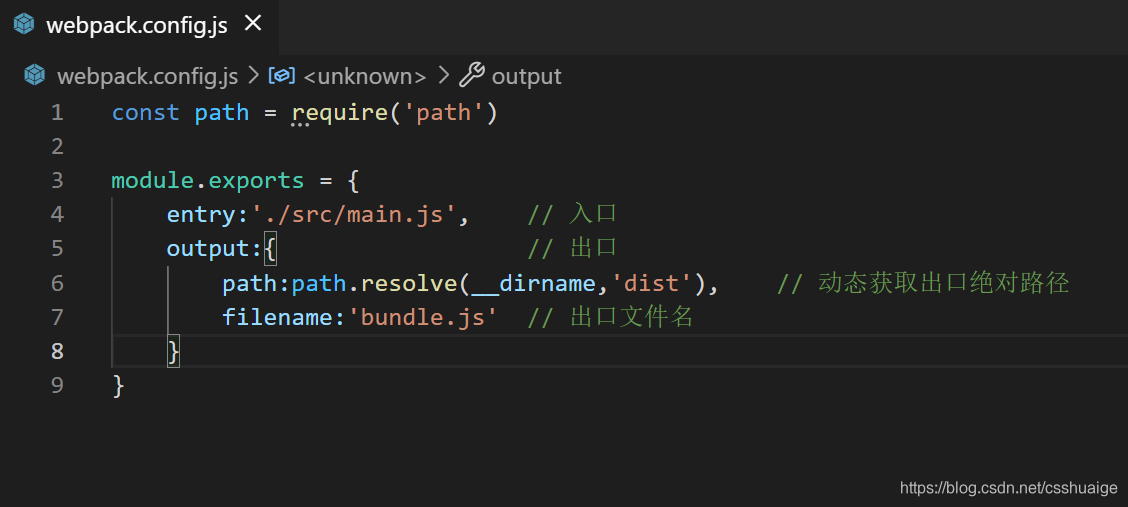Image resolution: width=1128 pixels, height=507 pixels.
Task: Expand chevron after webpack.config.js breadcrumb
Action: 253,76
